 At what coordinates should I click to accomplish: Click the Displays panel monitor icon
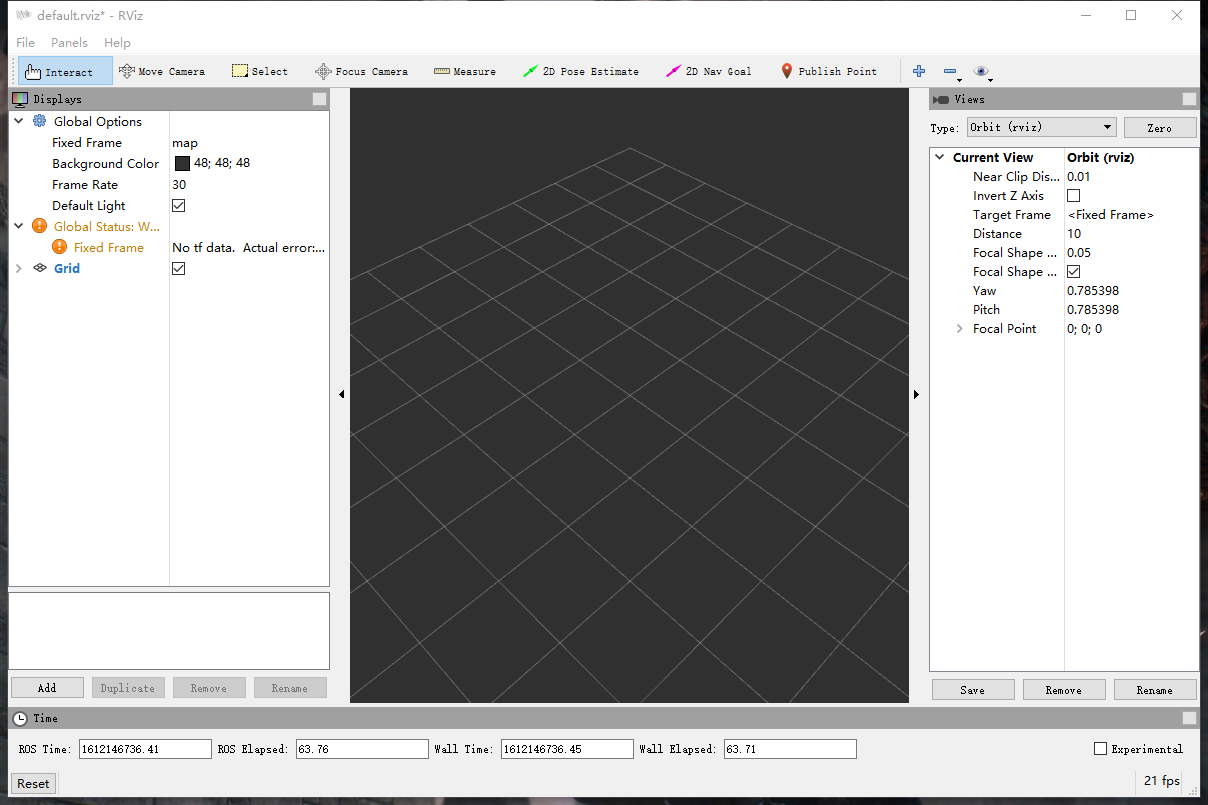point(20,99)
